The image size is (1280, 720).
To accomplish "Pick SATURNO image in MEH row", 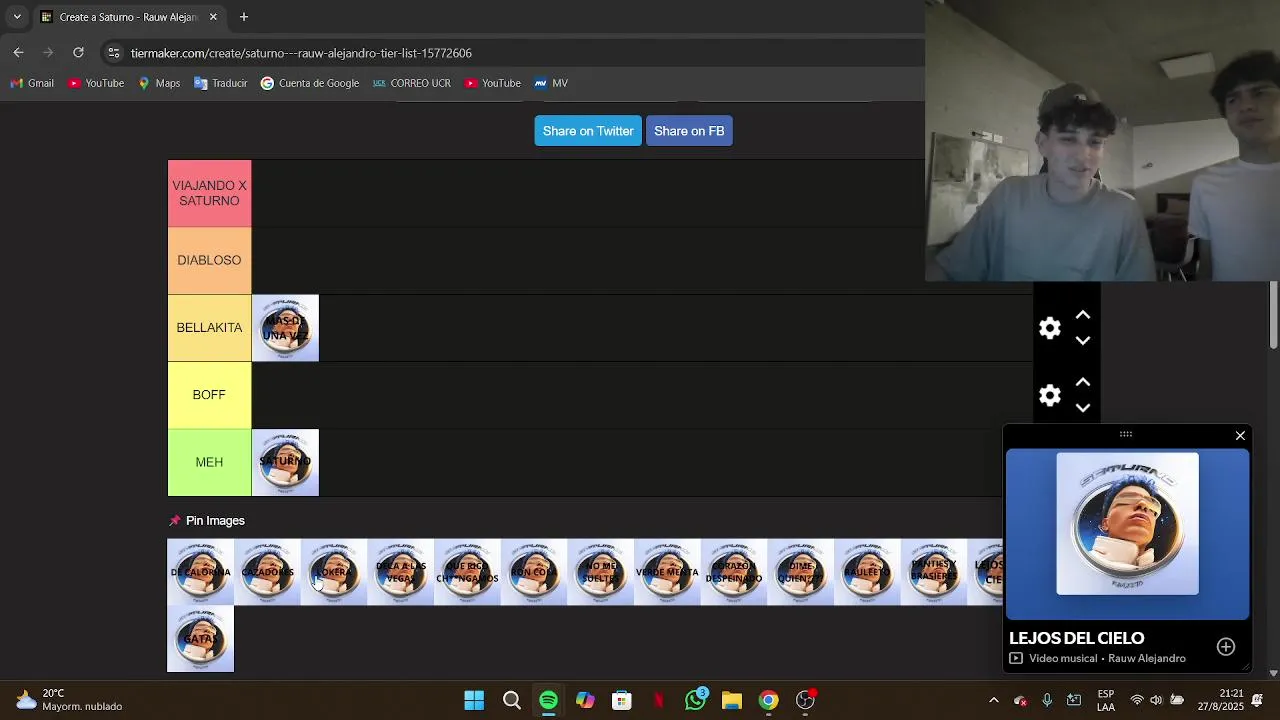I will coord(285,463).
